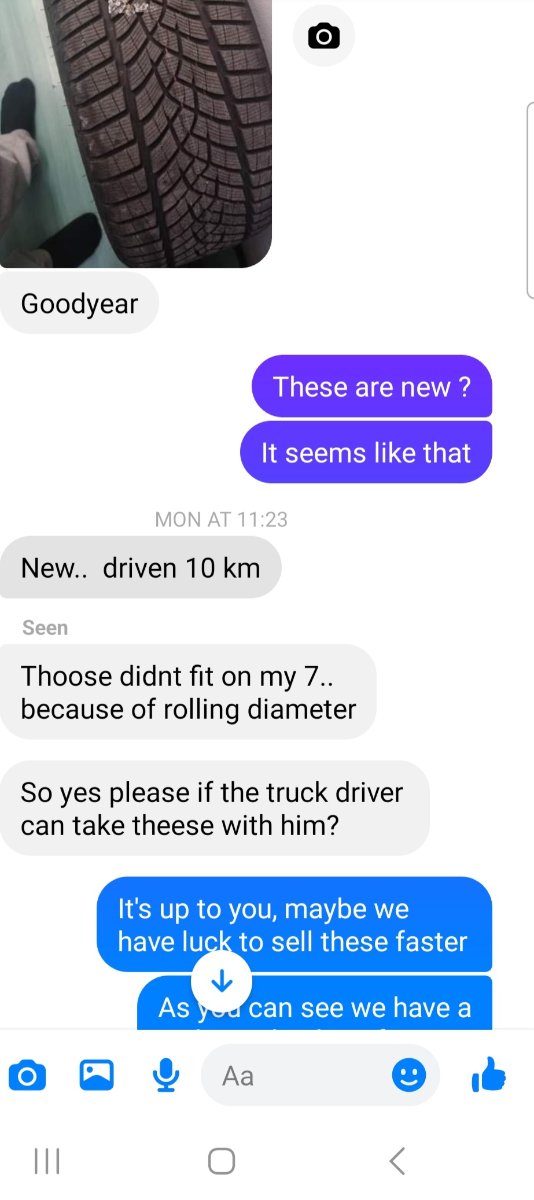
Task: Tap the 'It's up to you' blue message
Action: (294, 925)
